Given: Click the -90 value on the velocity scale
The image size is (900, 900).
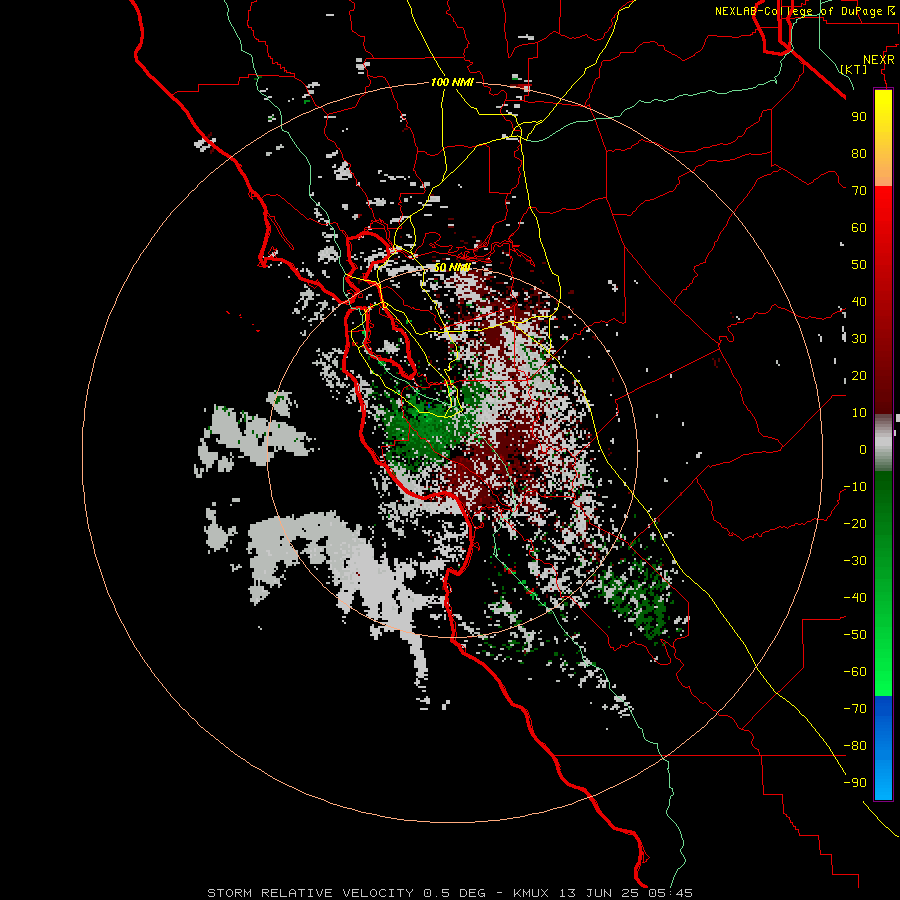Looking at the screenshot, I should 855,783.
